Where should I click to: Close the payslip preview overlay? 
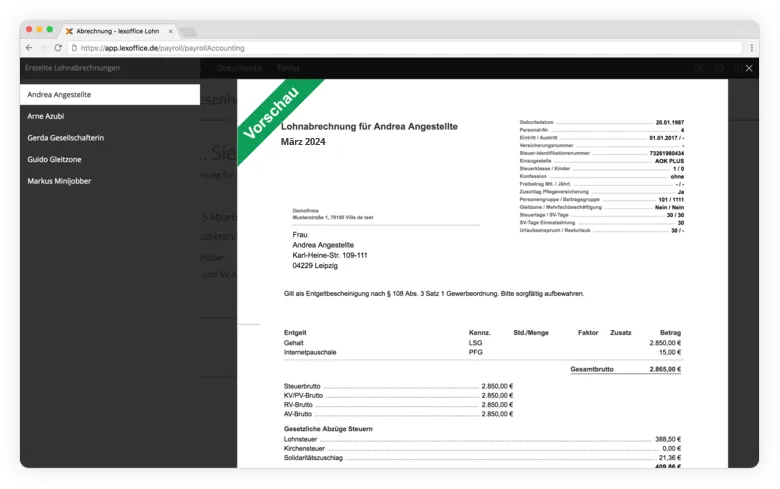(x=749, y=68)
